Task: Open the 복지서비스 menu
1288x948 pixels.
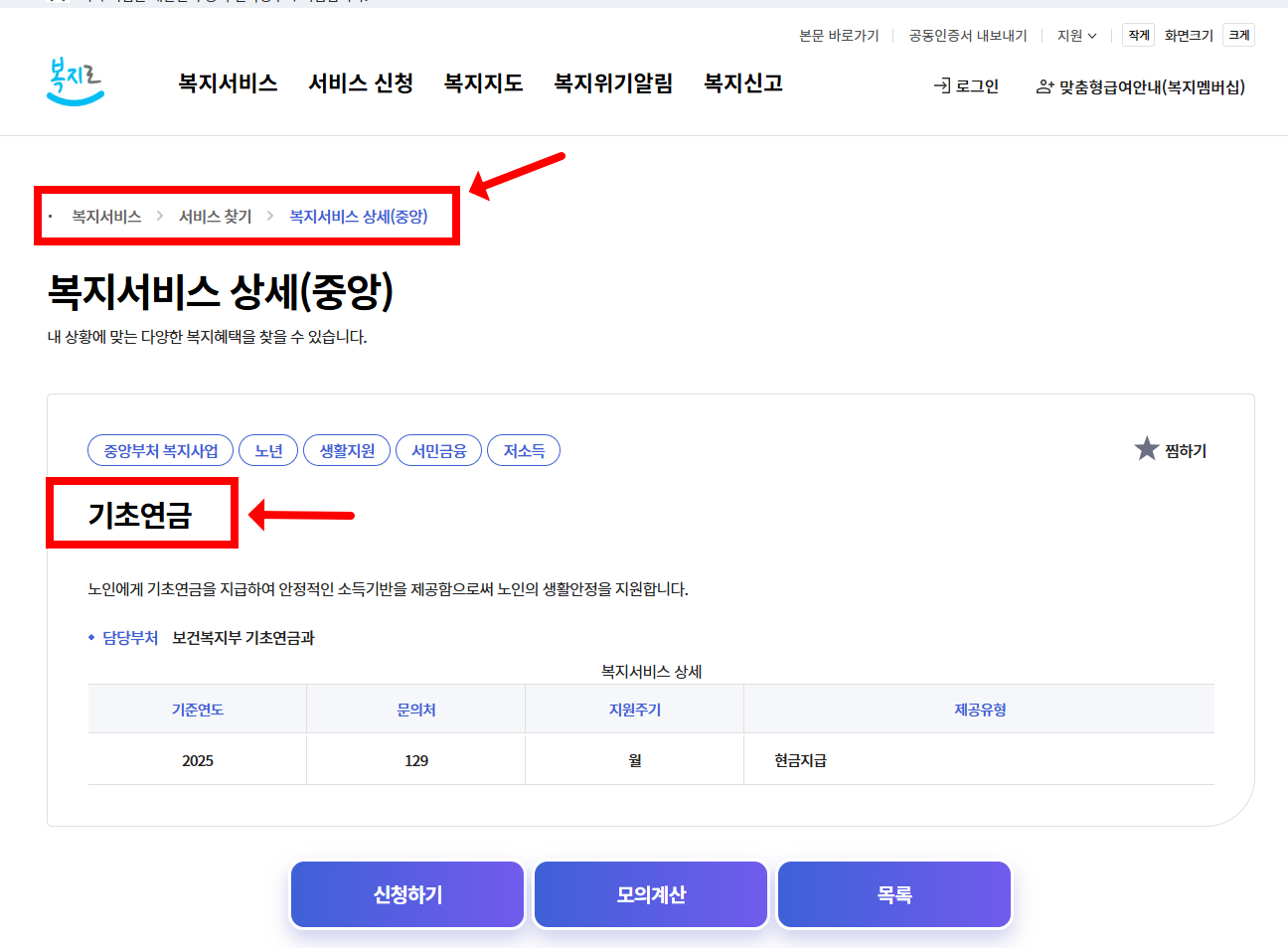Action: [228, 83]
